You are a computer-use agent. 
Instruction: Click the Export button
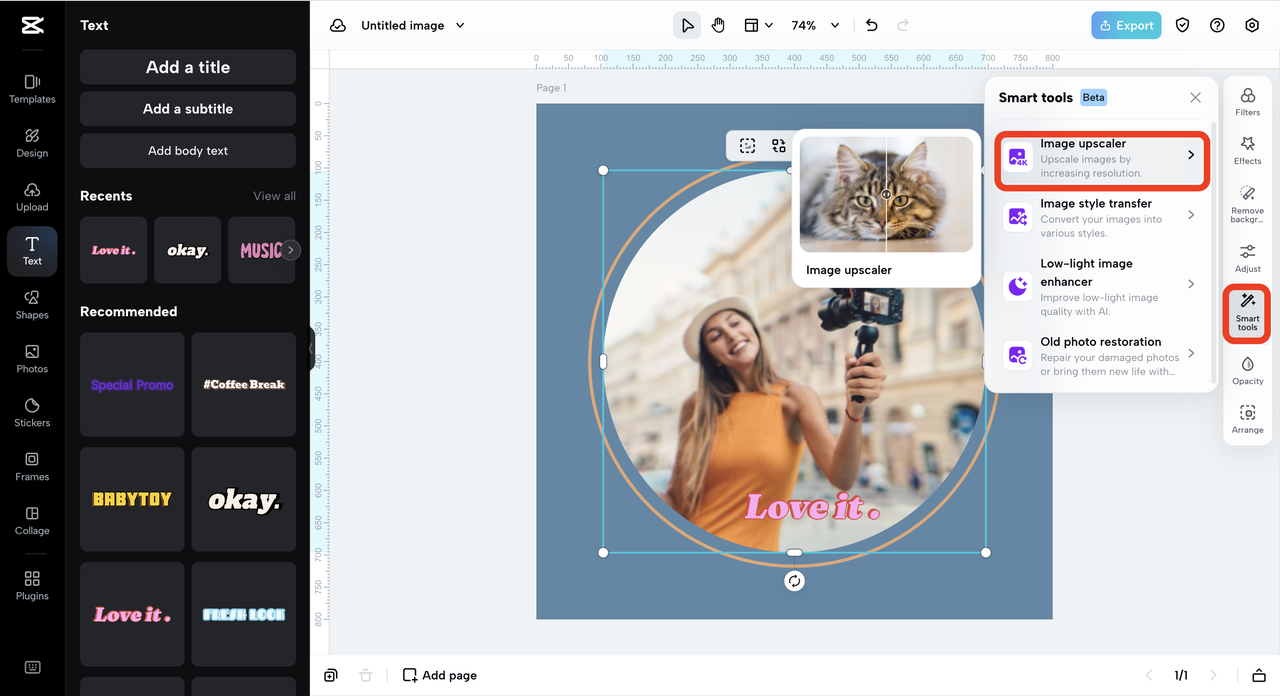pyautogui.click(x=1126, y=25)
